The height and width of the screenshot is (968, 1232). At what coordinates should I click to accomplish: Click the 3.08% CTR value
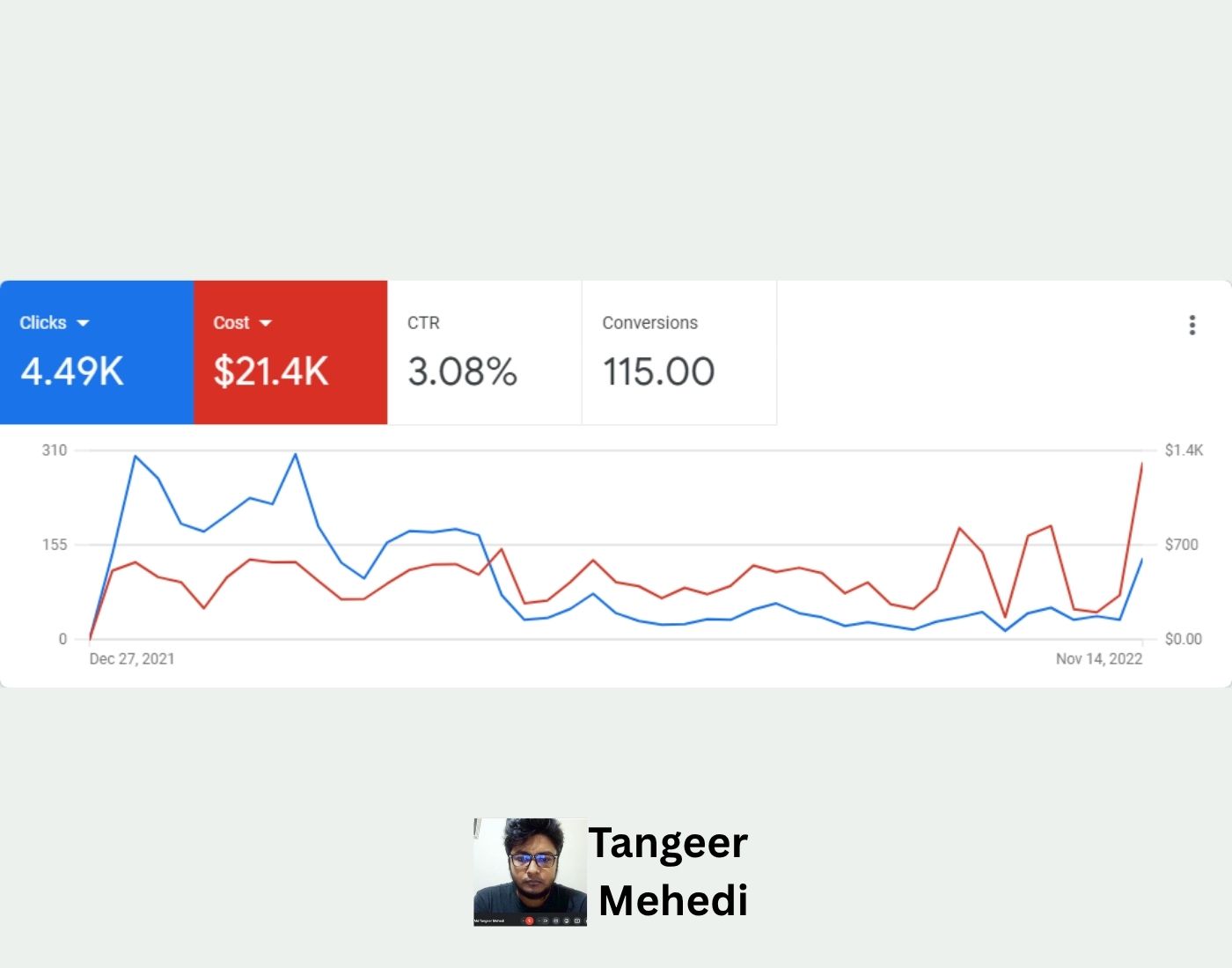point(462,371)
